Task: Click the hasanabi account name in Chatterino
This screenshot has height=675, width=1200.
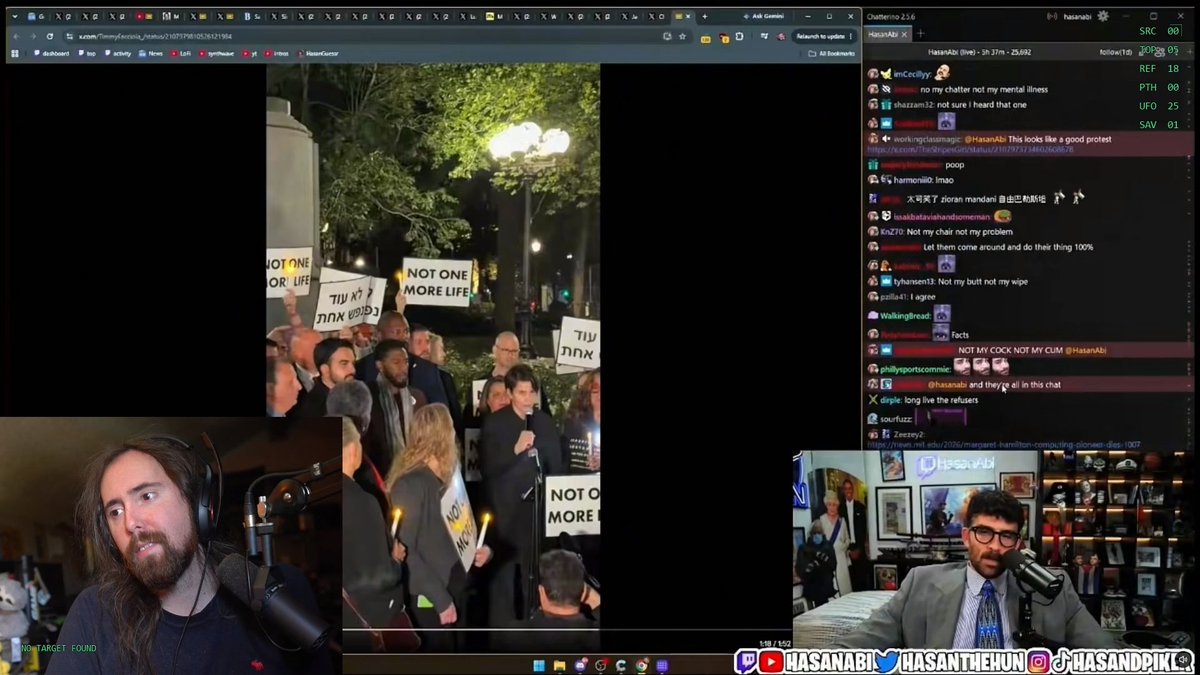Action: pyautogui.click(x=1077, y=16)
